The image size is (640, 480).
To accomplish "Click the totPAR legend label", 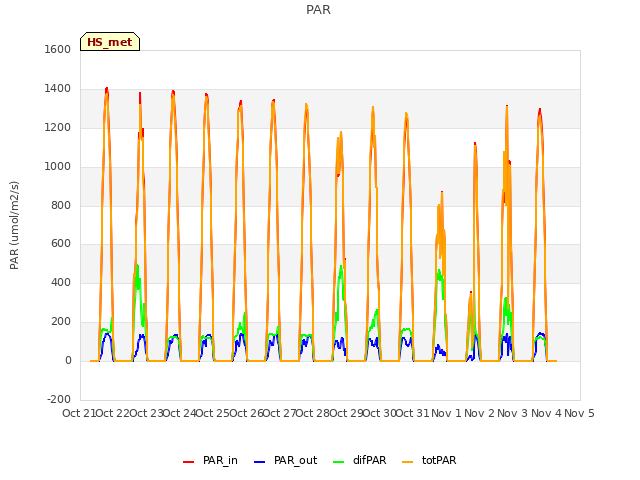I will 439,460.
